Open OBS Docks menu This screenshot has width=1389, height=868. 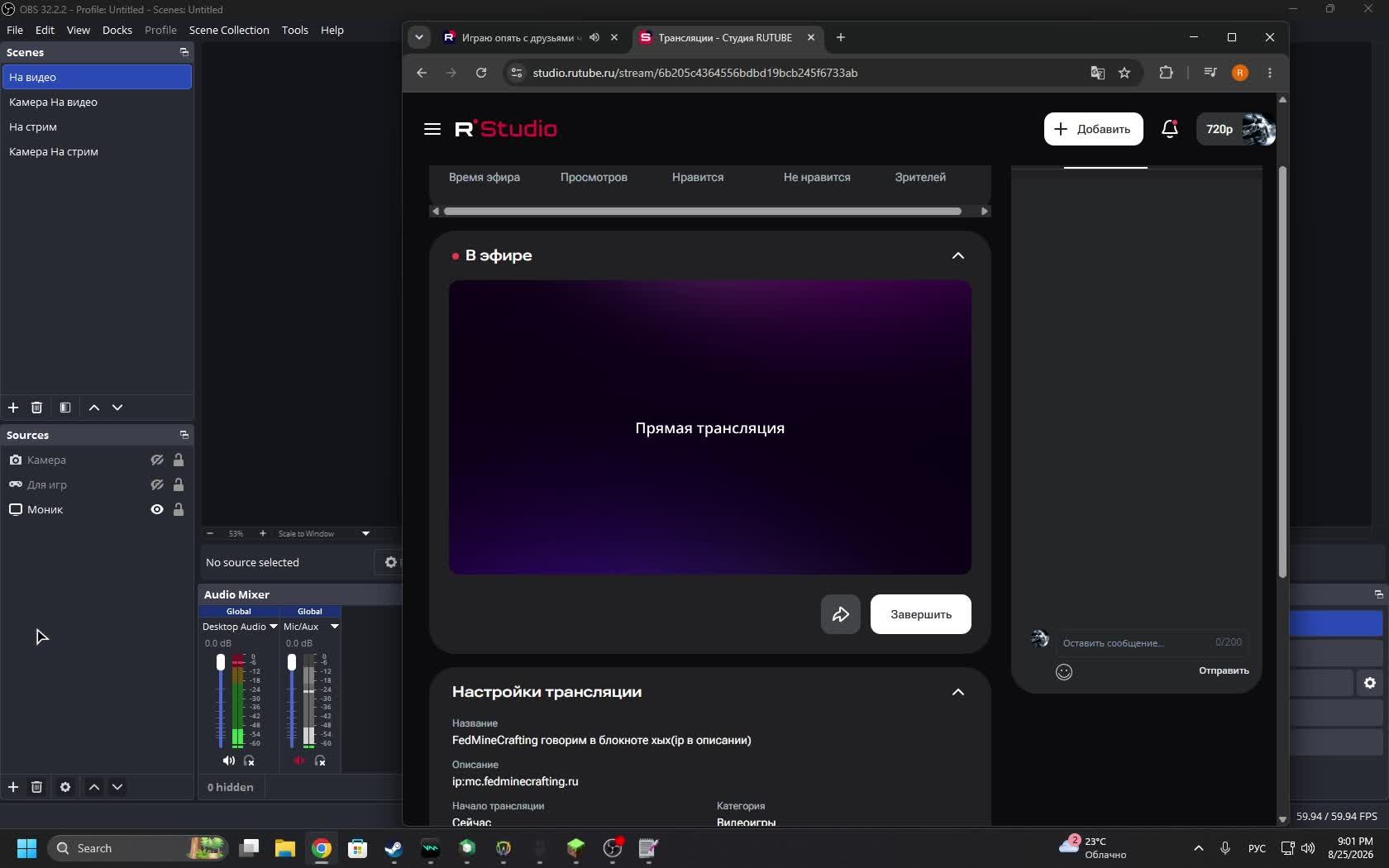[117, 30]
